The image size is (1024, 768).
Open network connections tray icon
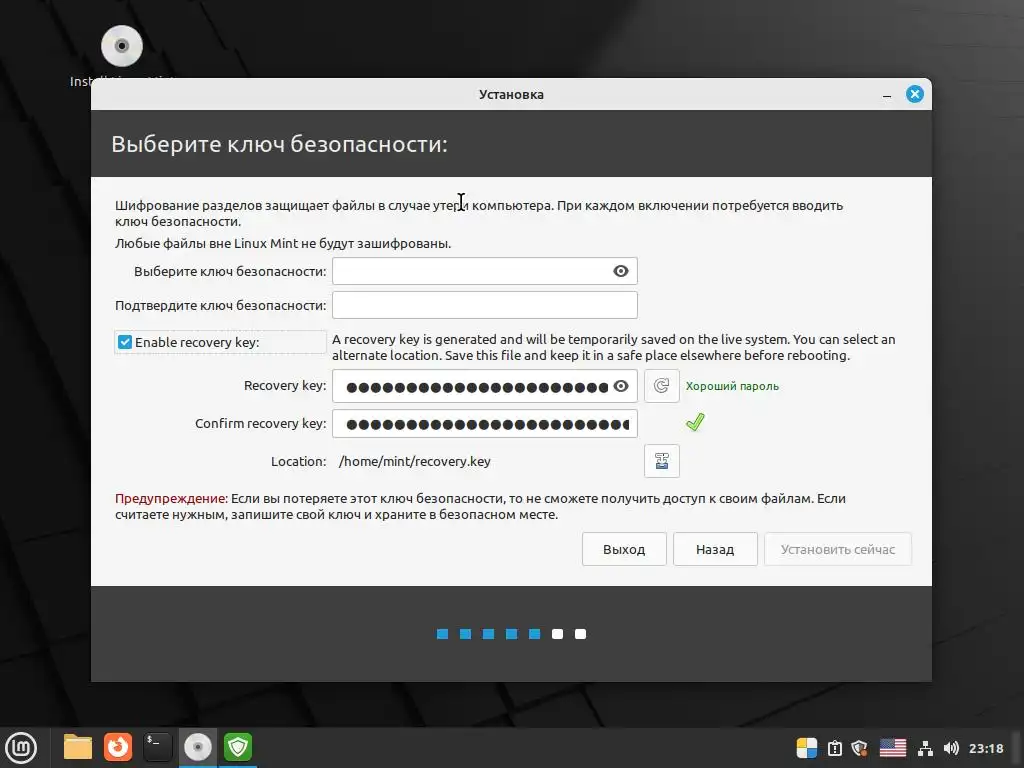925,748
